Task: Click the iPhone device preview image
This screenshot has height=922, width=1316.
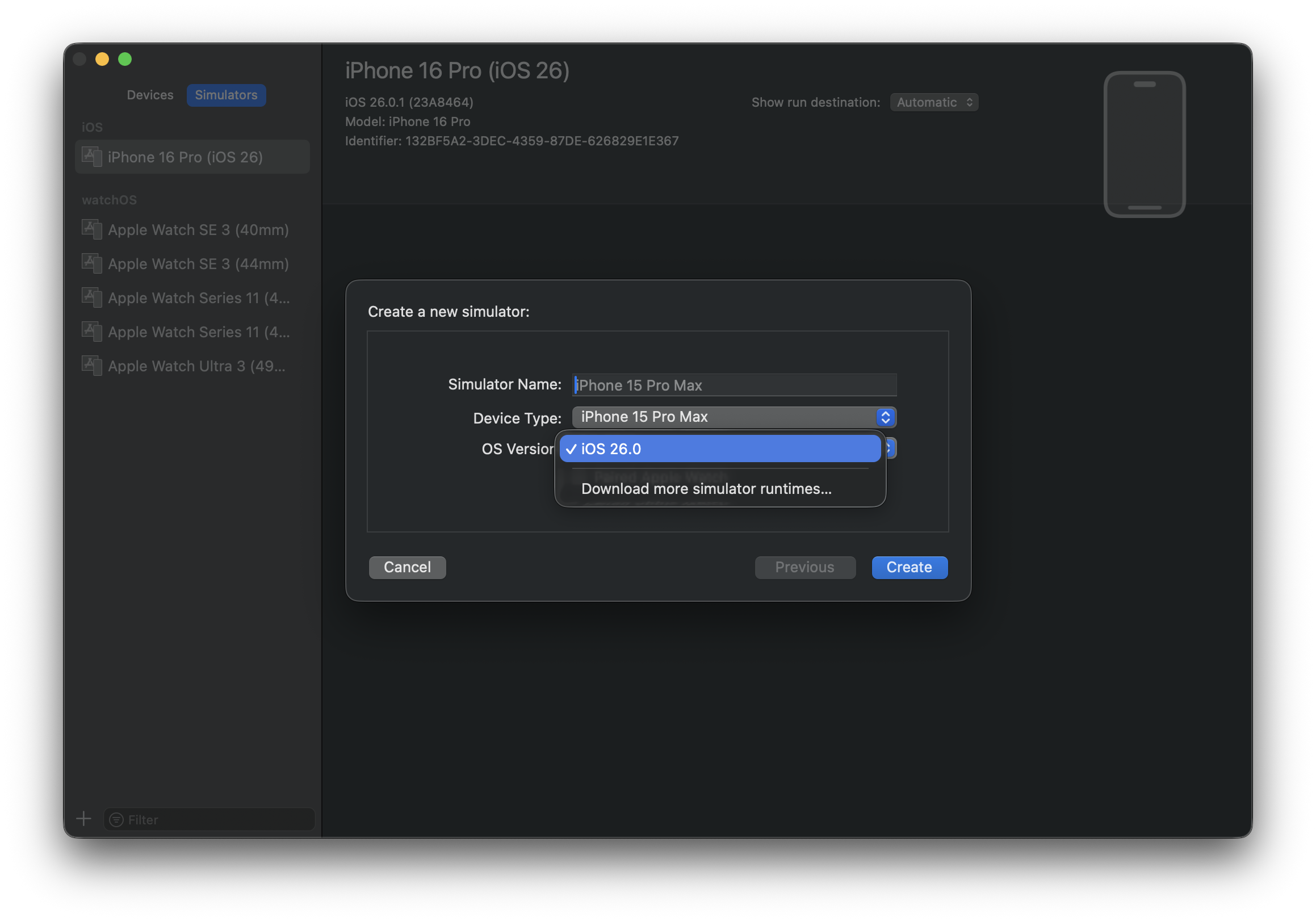Action: click(x=1144, y=144)
